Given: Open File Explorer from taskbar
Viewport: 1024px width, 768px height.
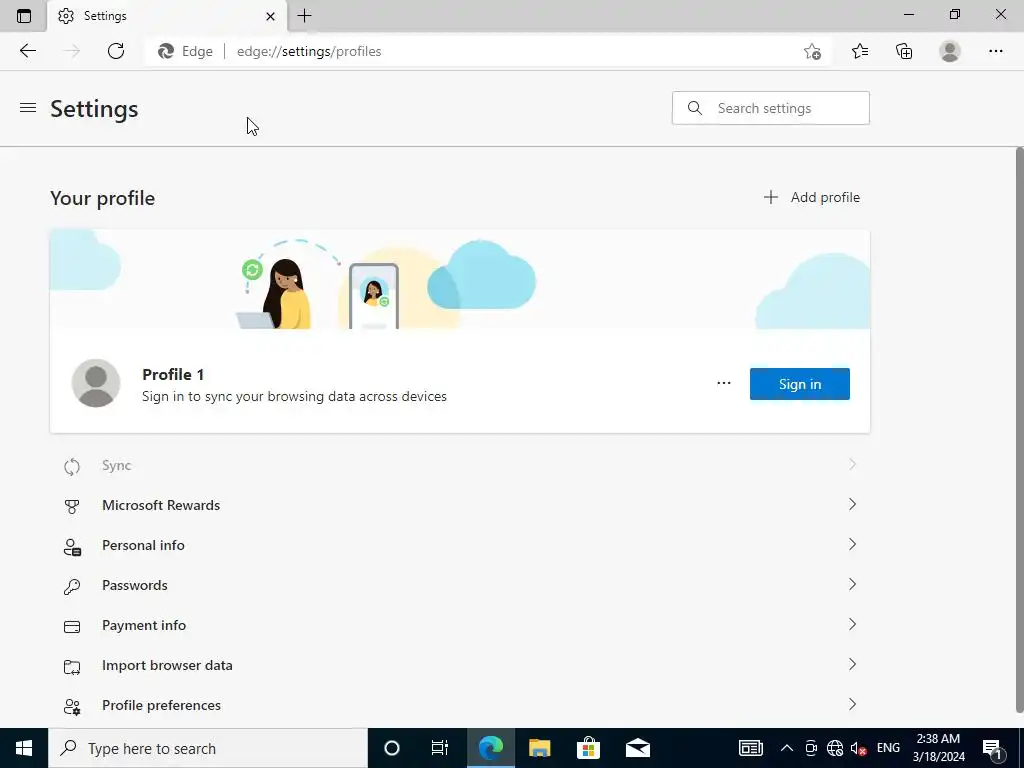Looking at the screenshot, I should [x=539, y=748].
